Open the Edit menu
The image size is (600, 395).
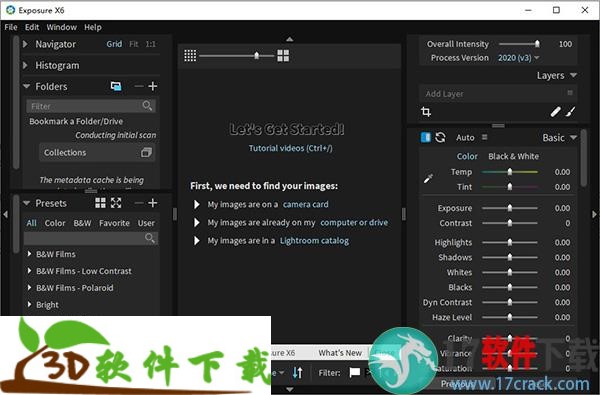point(32,27)
